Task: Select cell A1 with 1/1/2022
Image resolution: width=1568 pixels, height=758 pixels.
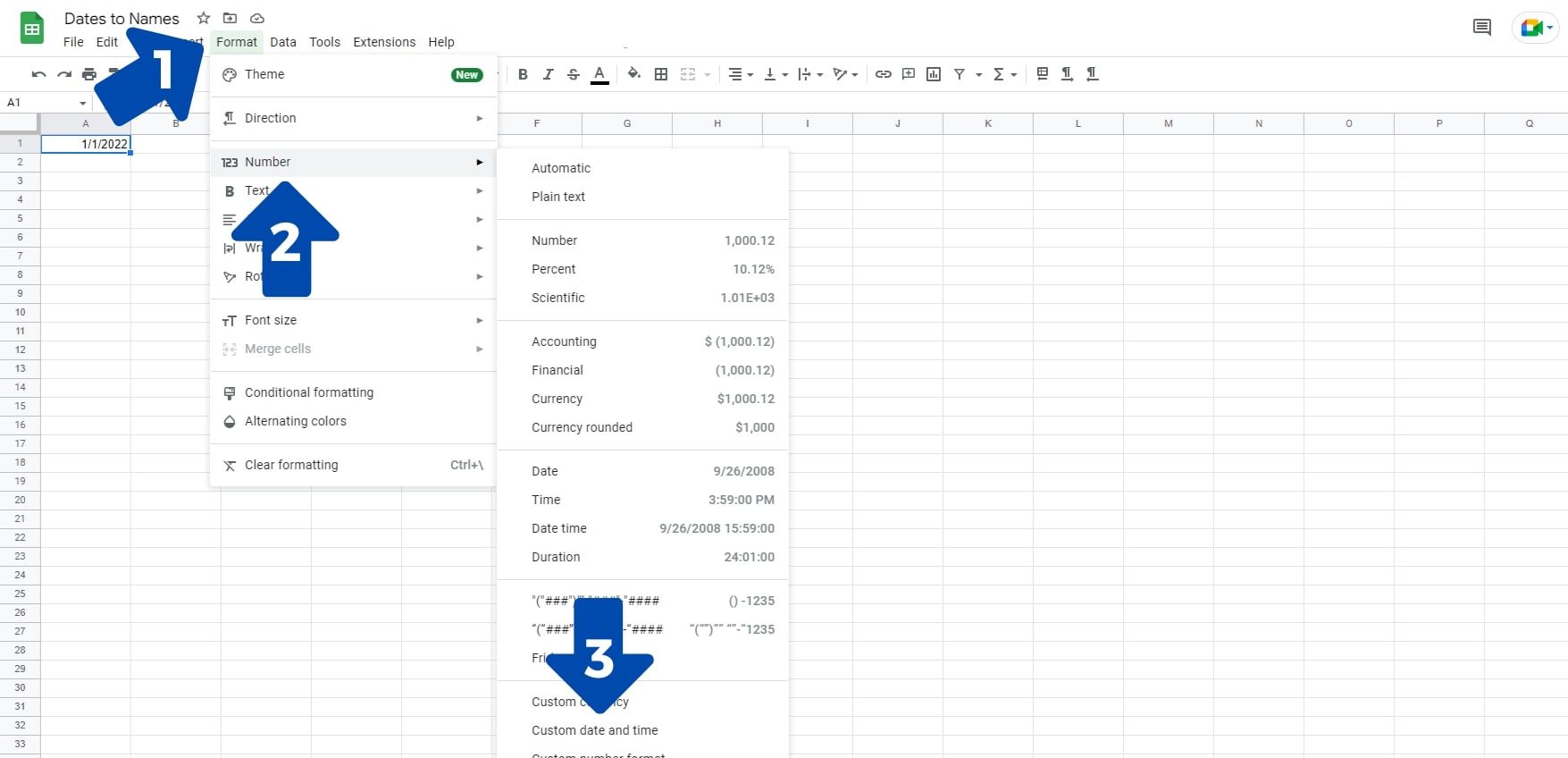Action: pyautogui.click(x=86, y=144)
